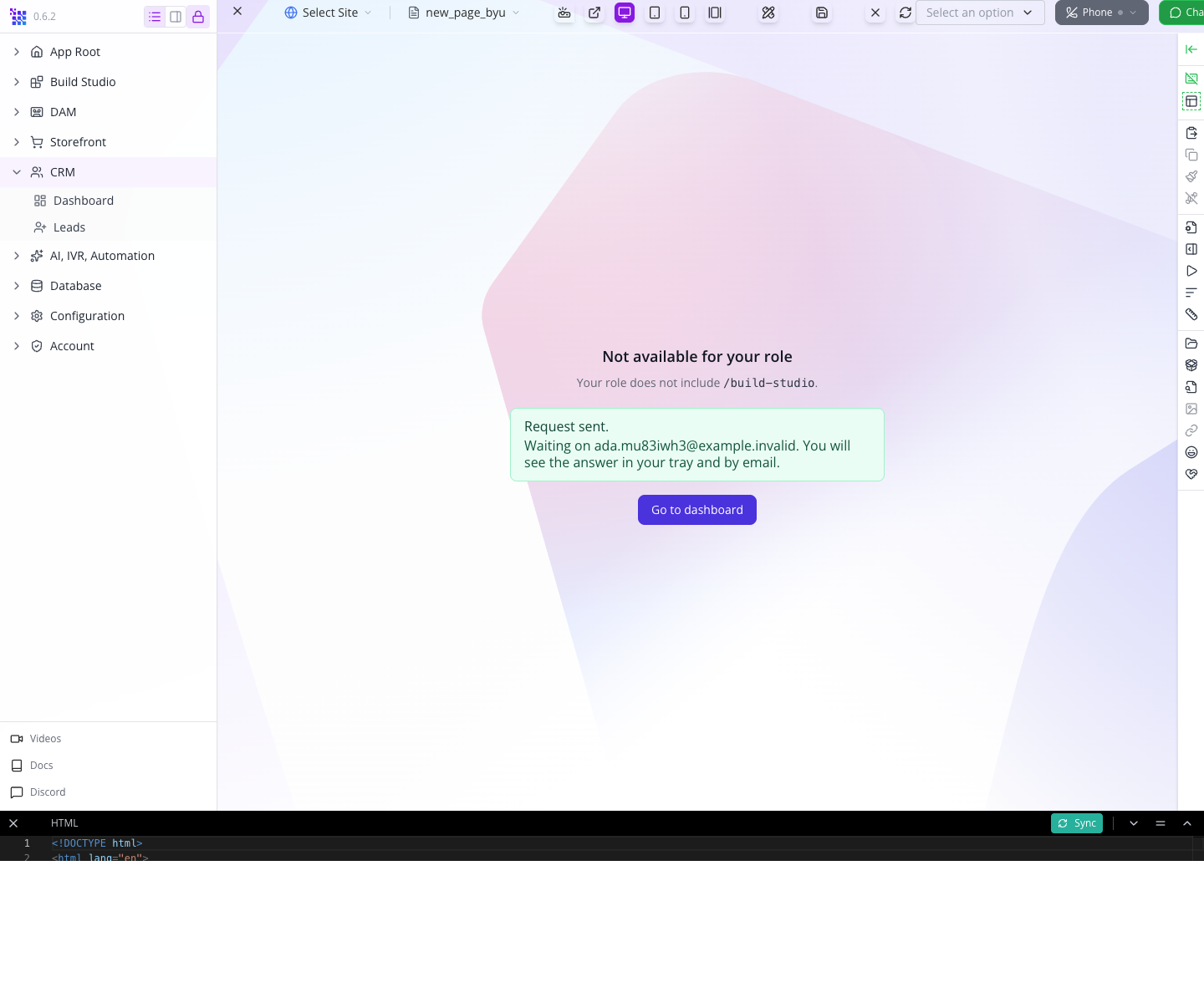Open page in new tab icon
1204x1003 pixels.
tap(594, 13)
